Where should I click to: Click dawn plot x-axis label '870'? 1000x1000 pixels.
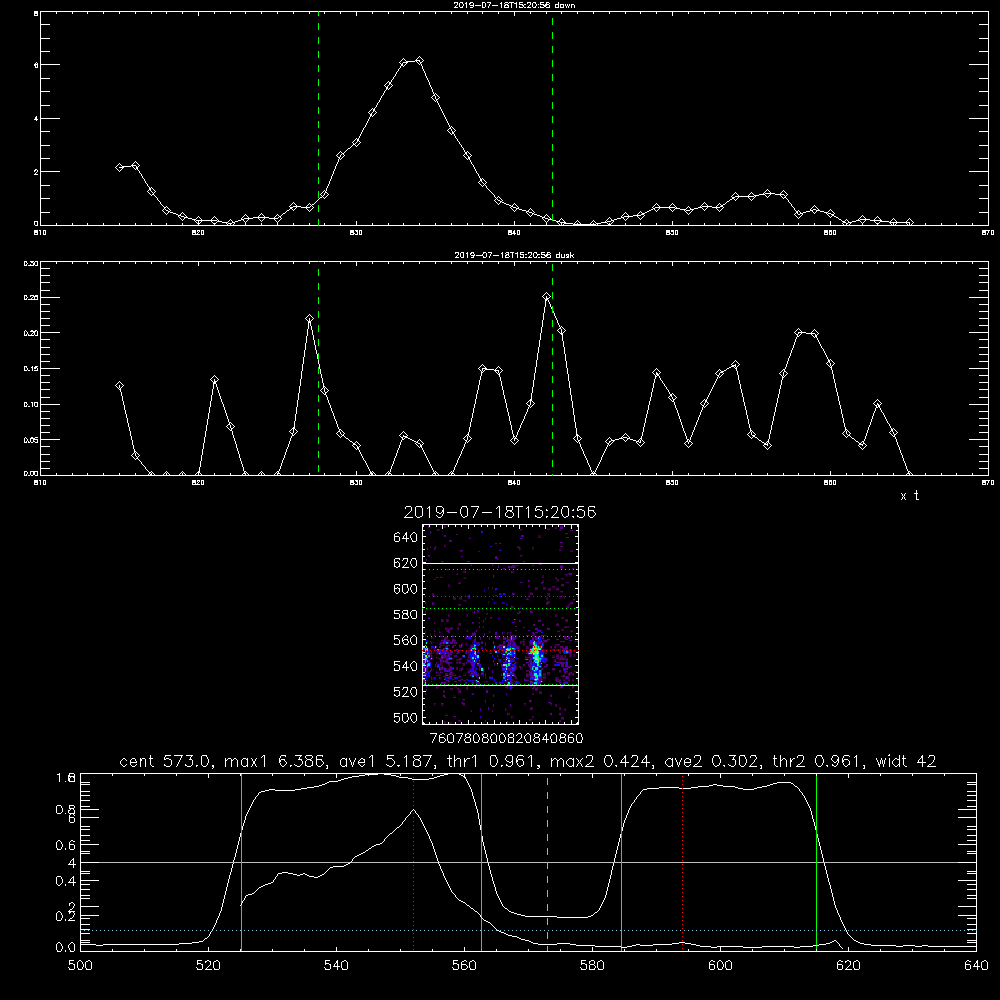(987, 233)
